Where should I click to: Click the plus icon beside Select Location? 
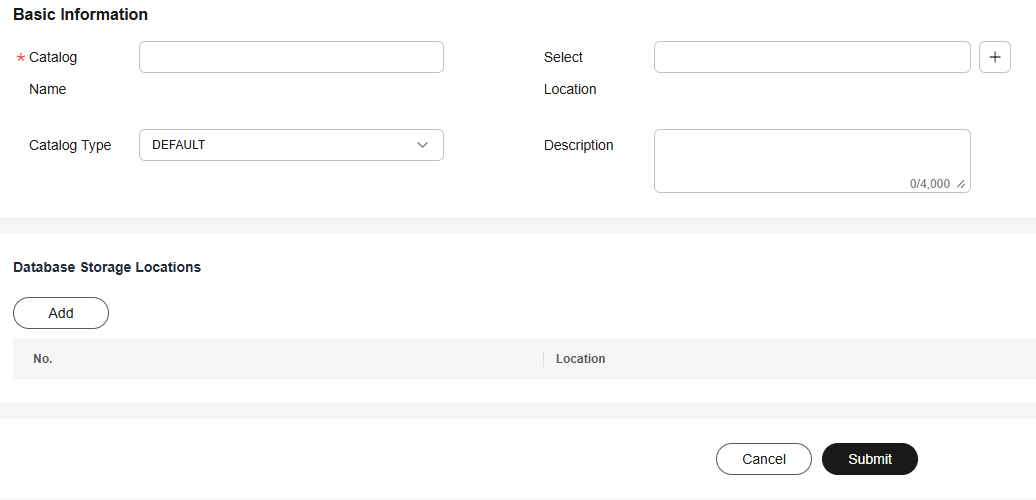(x=994, y=57)
